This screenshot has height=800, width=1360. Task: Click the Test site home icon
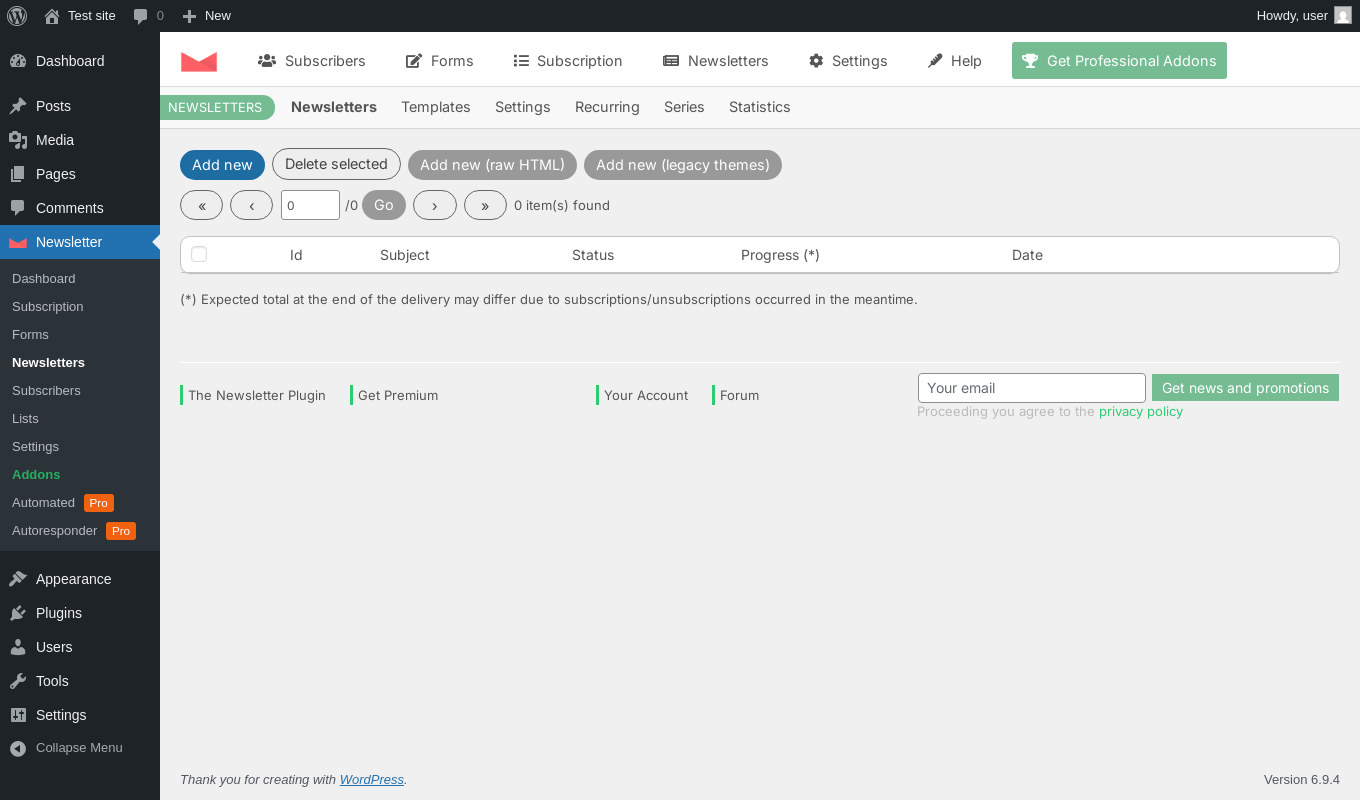[52, 15]
